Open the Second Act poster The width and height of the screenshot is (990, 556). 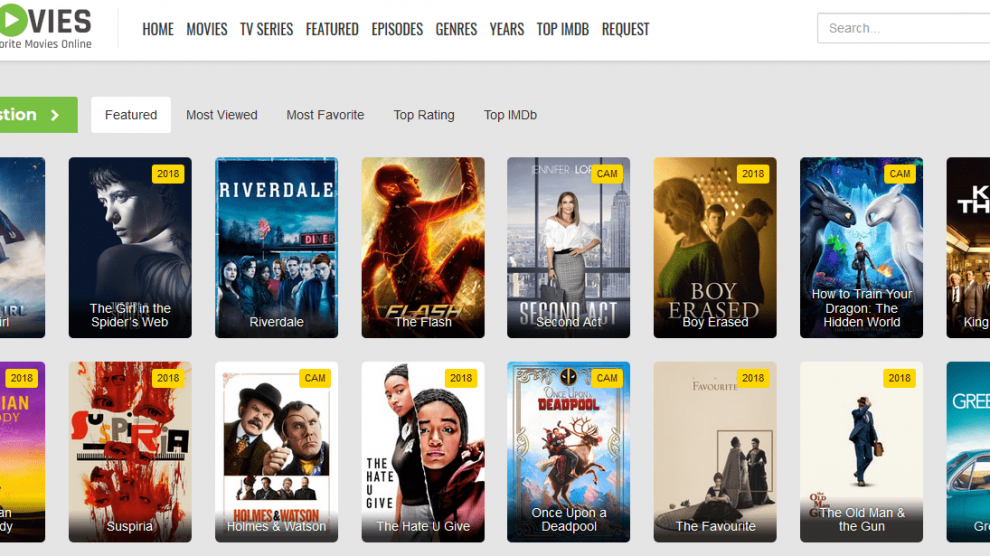click(x=568, y=247)
